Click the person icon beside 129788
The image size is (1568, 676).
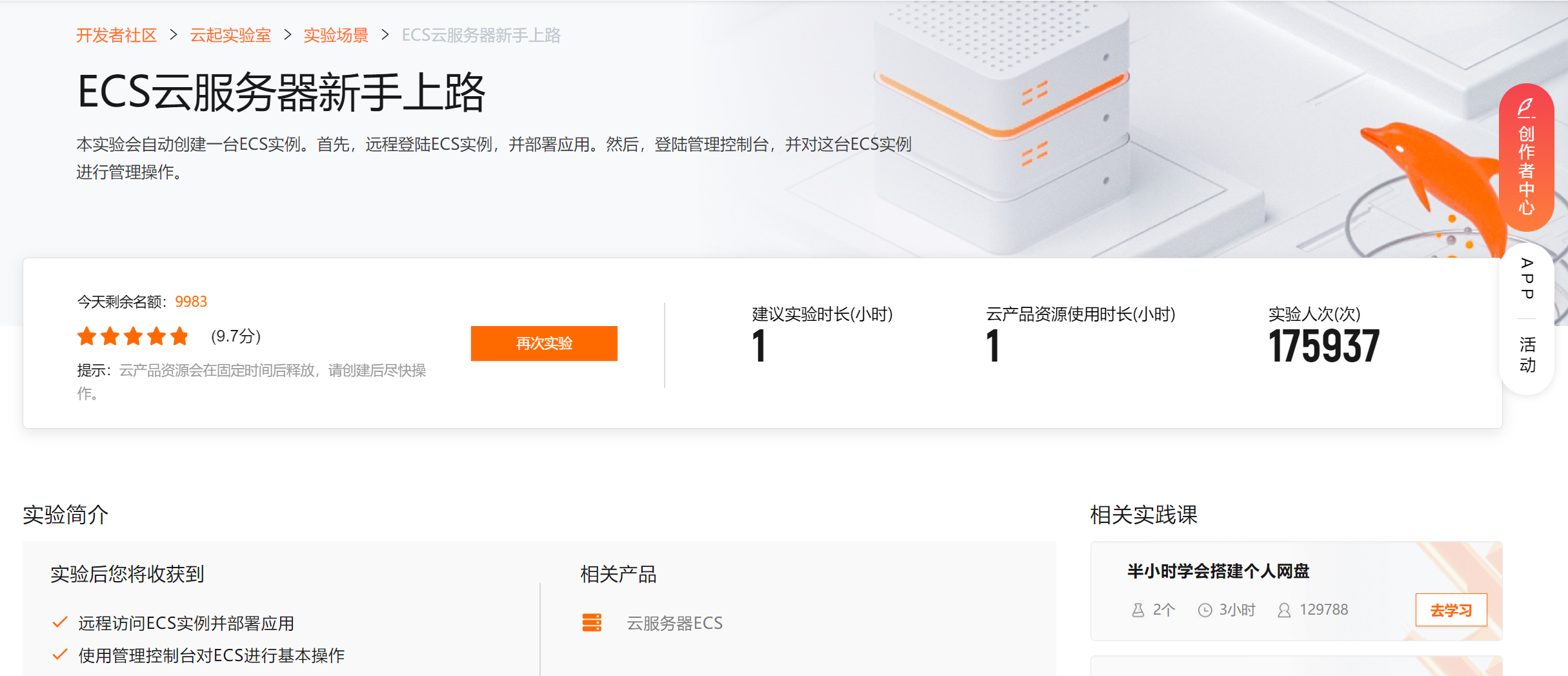click(1284, 610)
